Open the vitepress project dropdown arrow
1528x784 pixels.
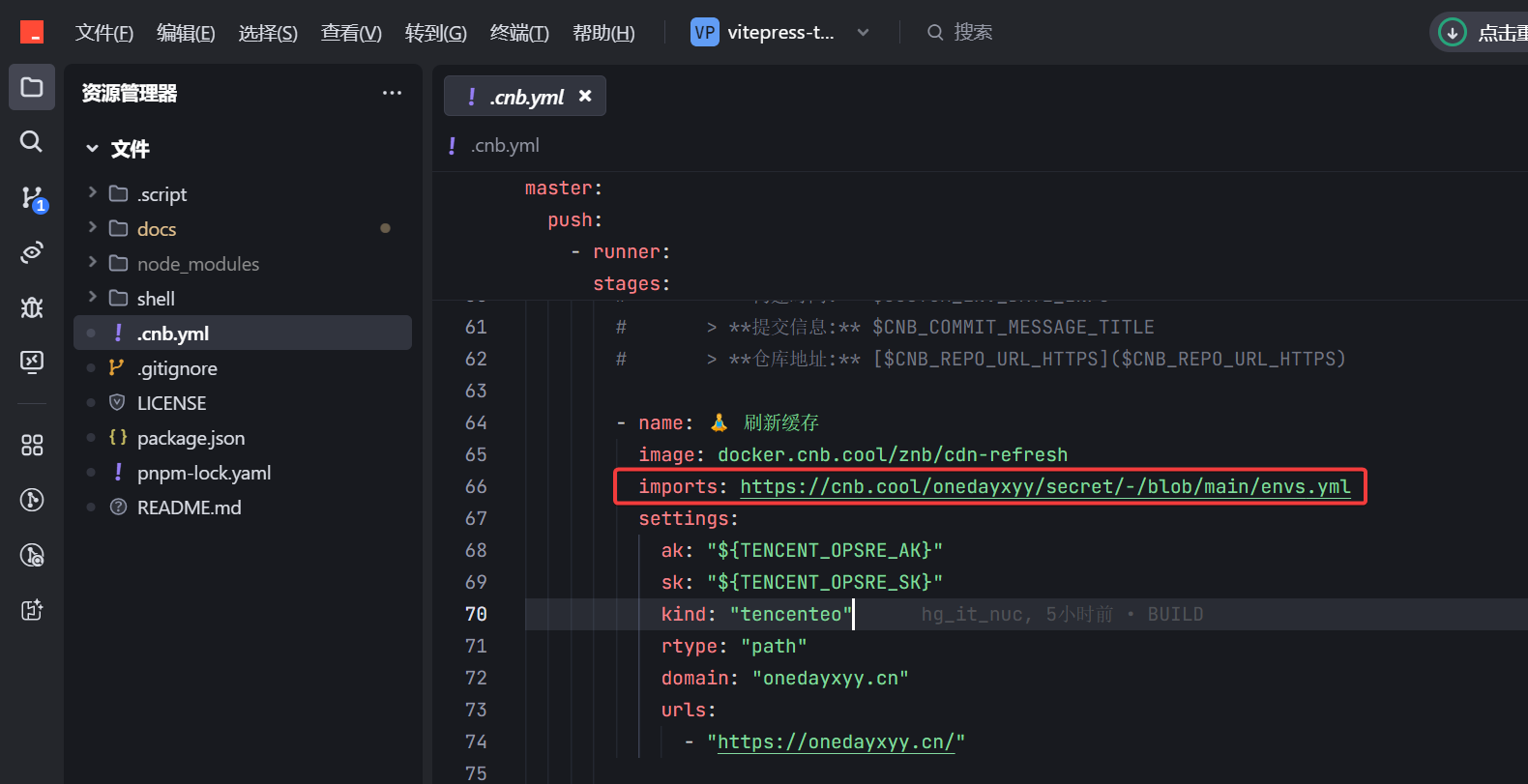(863, 32)
